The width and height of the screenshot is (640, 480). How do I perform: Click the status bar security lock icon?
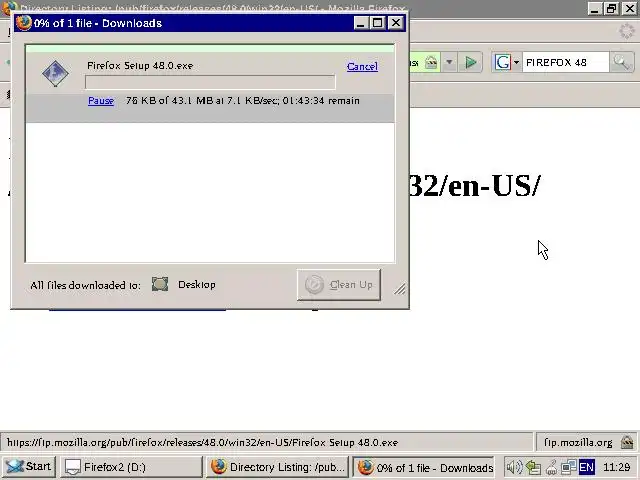click(627, 442)
